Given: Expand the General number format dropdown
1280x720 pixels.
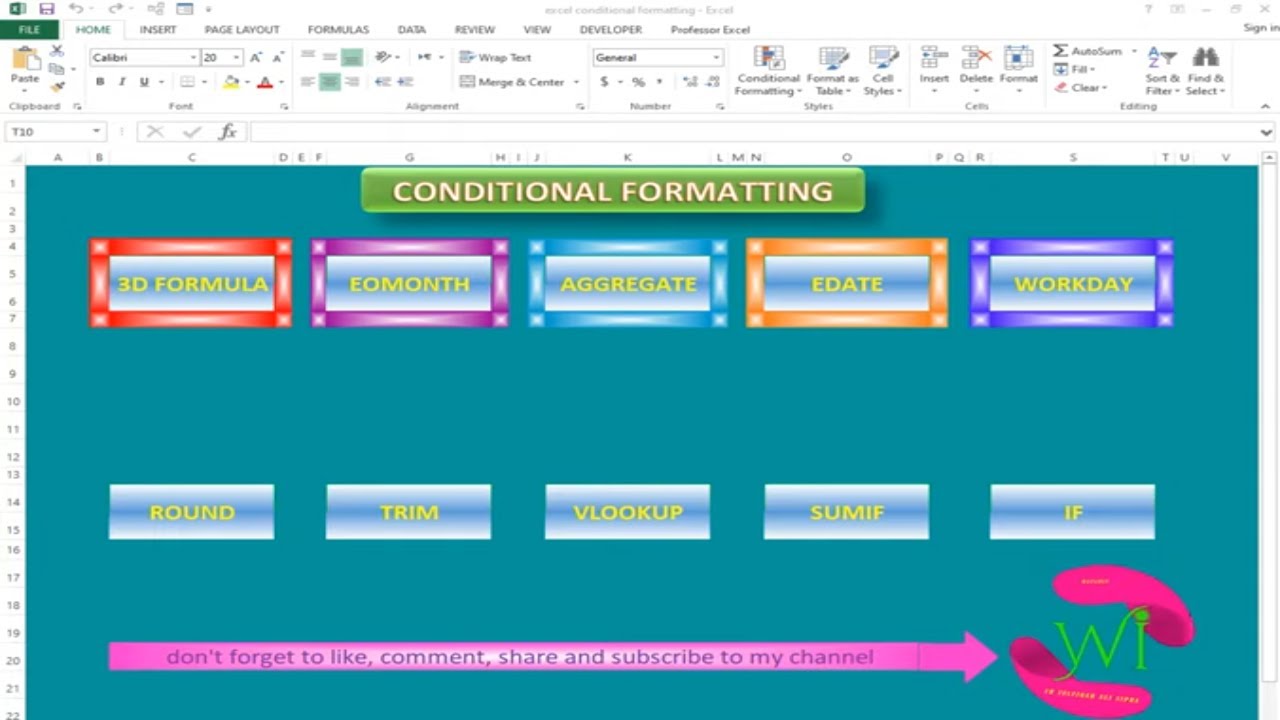Looking at the screenshot, I should 716,58.
